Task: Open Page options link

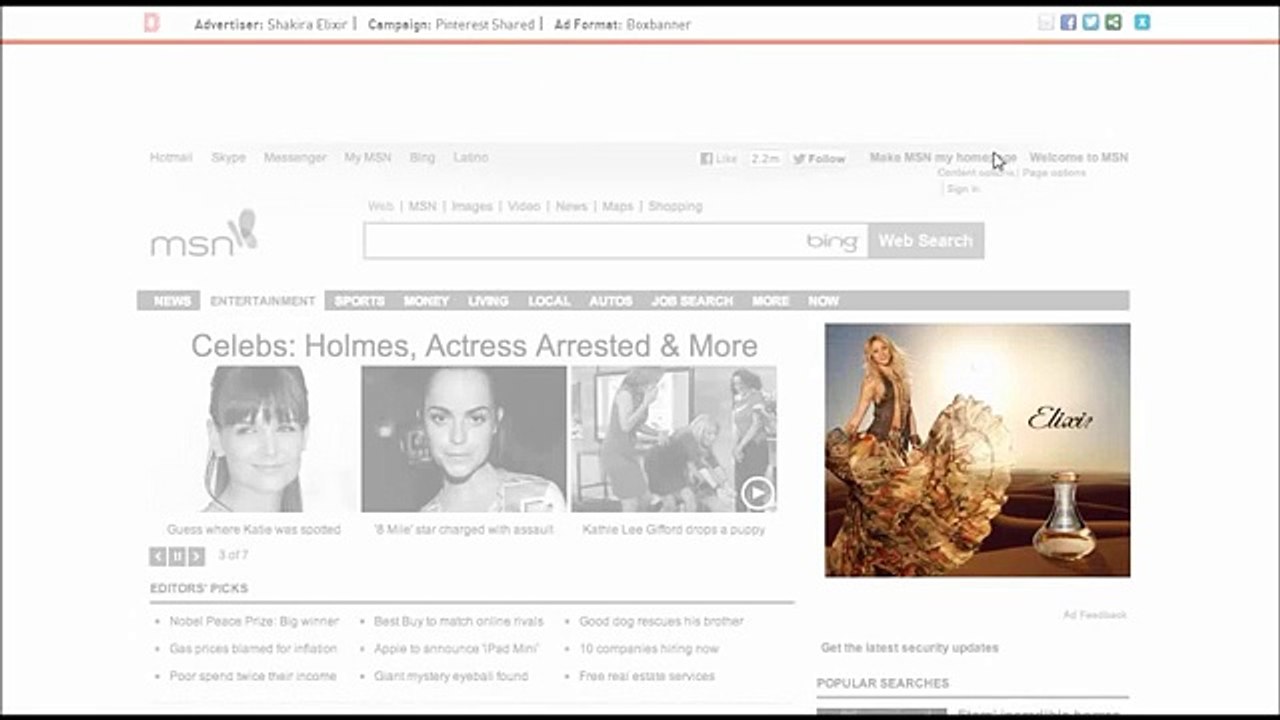Action: click(x=1054, y=173)
